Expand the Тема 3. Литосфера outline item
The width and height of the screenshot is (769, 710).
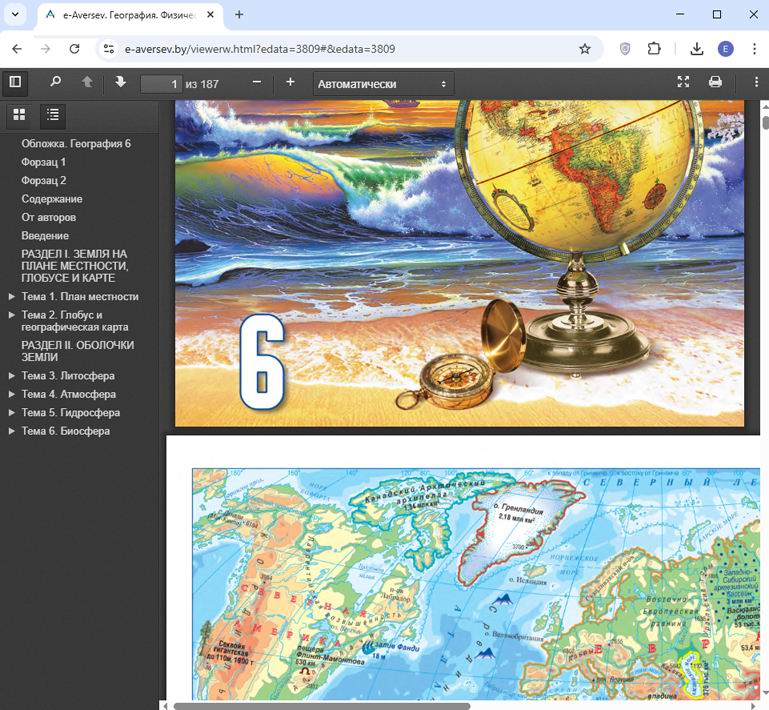pos(12,377)
